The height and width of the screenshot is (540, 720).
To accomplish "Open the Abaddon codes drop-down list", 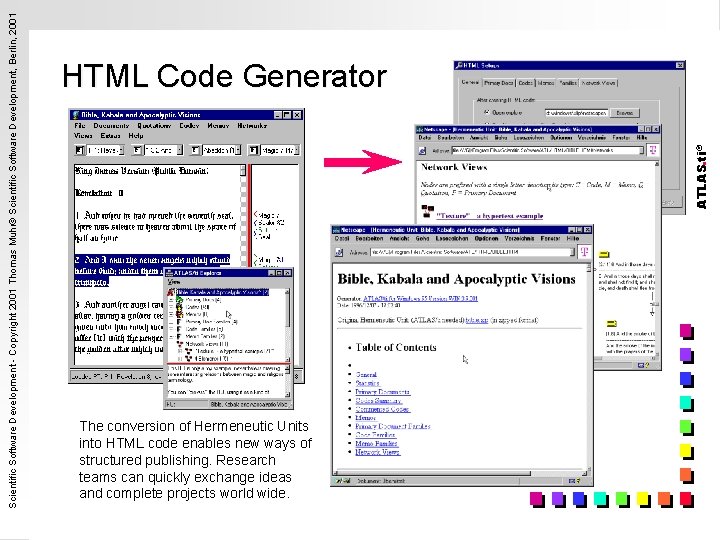I will click(x=221, y=150).
